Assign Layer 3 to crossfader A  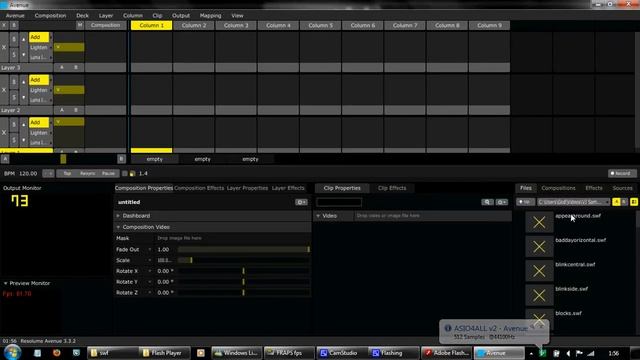(62, 67)
